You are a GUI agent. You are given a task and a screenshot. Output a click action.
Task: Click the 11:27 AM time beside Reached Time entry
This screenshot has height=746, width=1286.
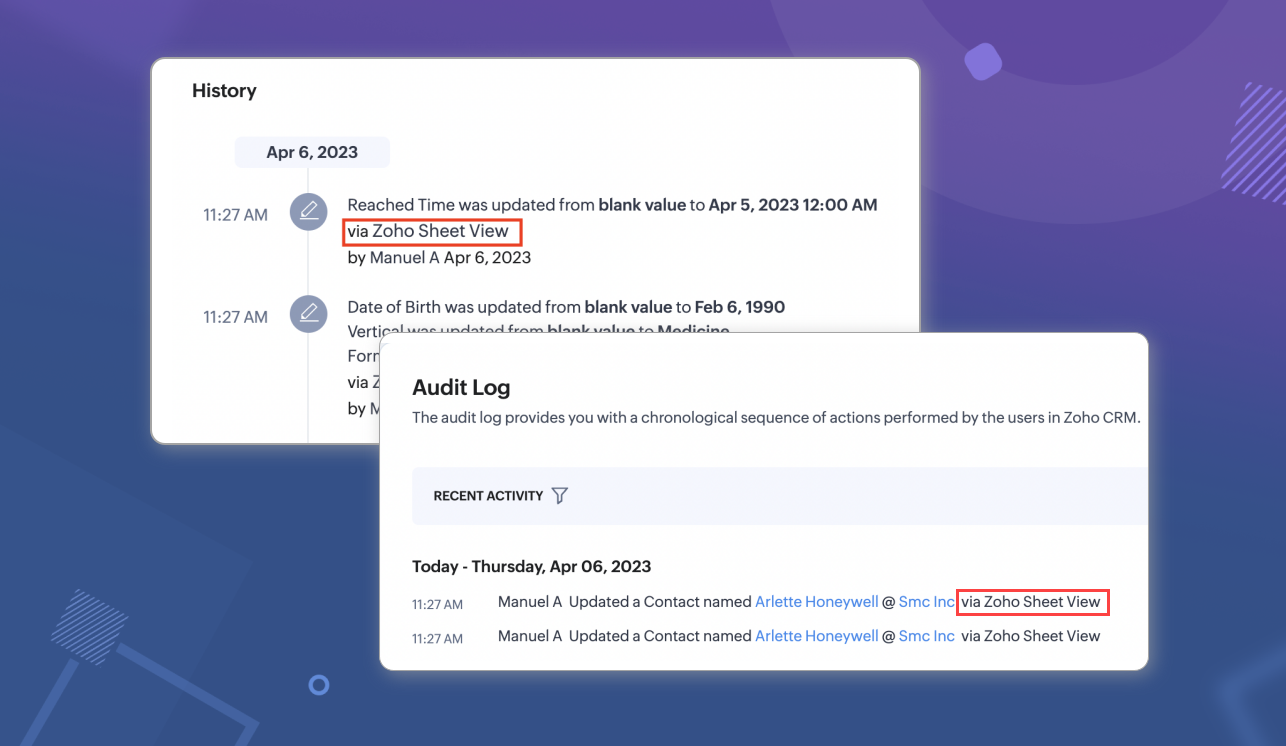[235, 215]
